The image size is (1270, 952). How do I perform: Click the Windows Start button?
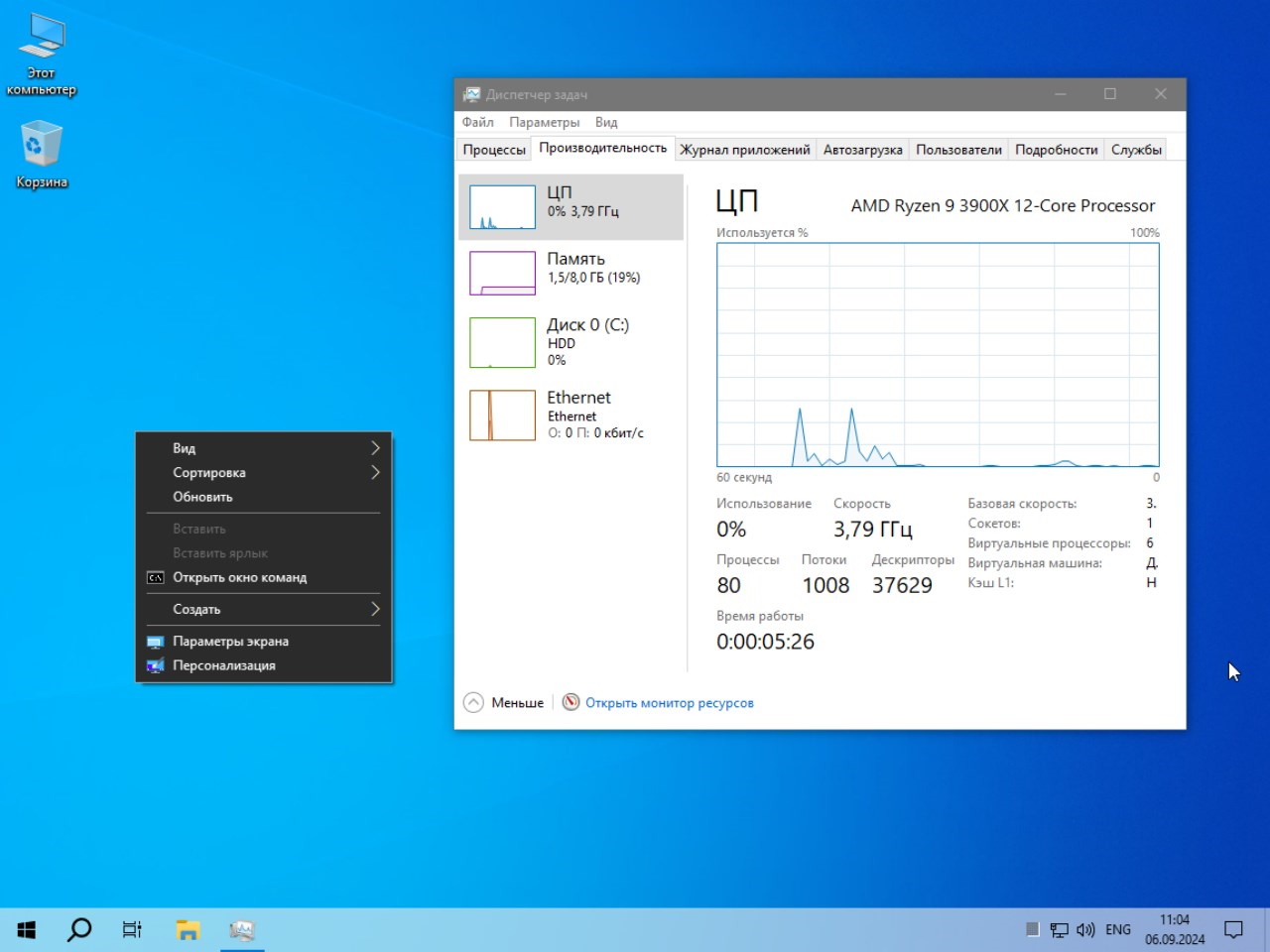(27, 929)
